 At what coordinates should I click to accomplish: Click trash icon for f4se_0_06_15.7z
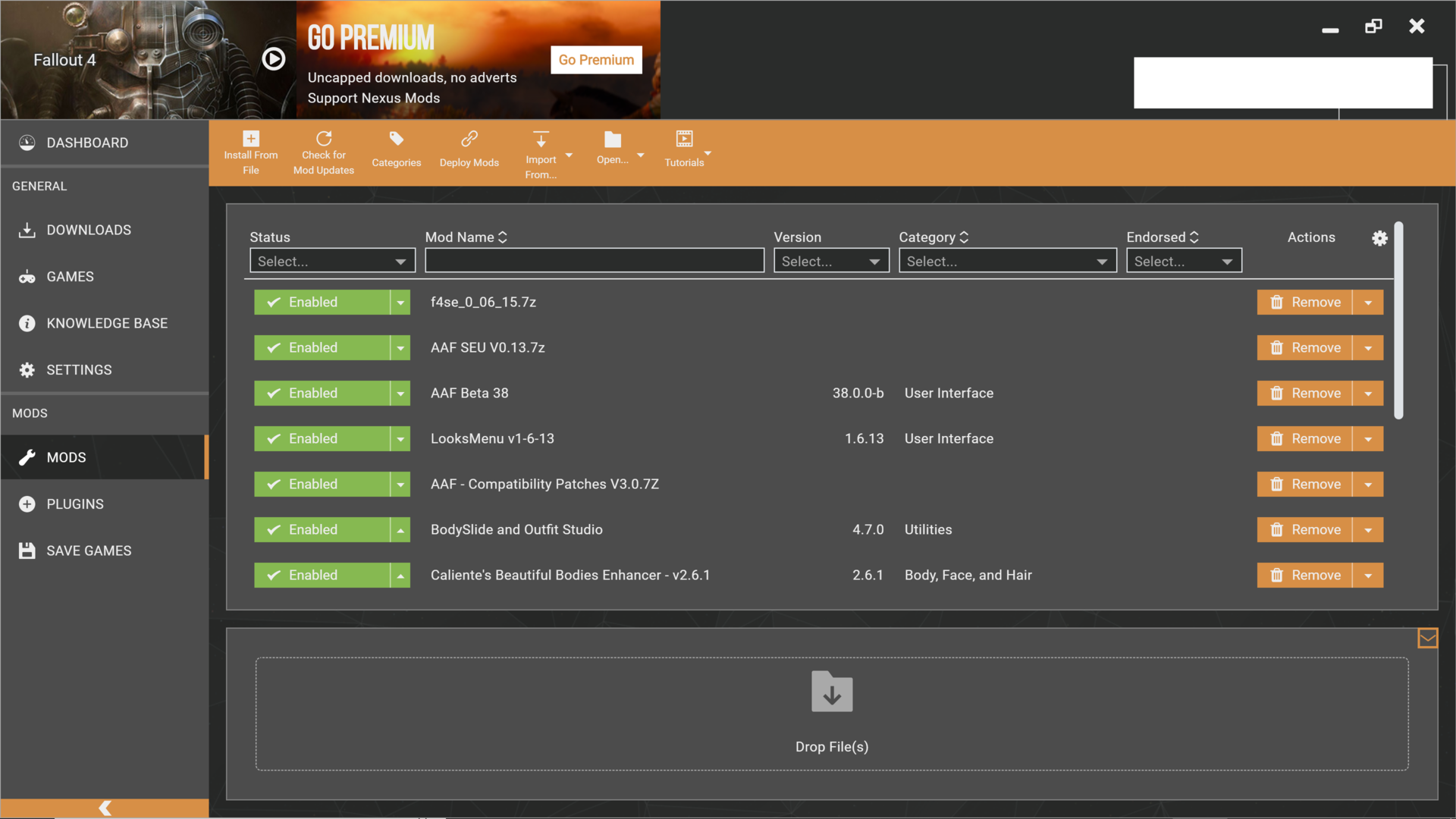[x=1277, y=303]
